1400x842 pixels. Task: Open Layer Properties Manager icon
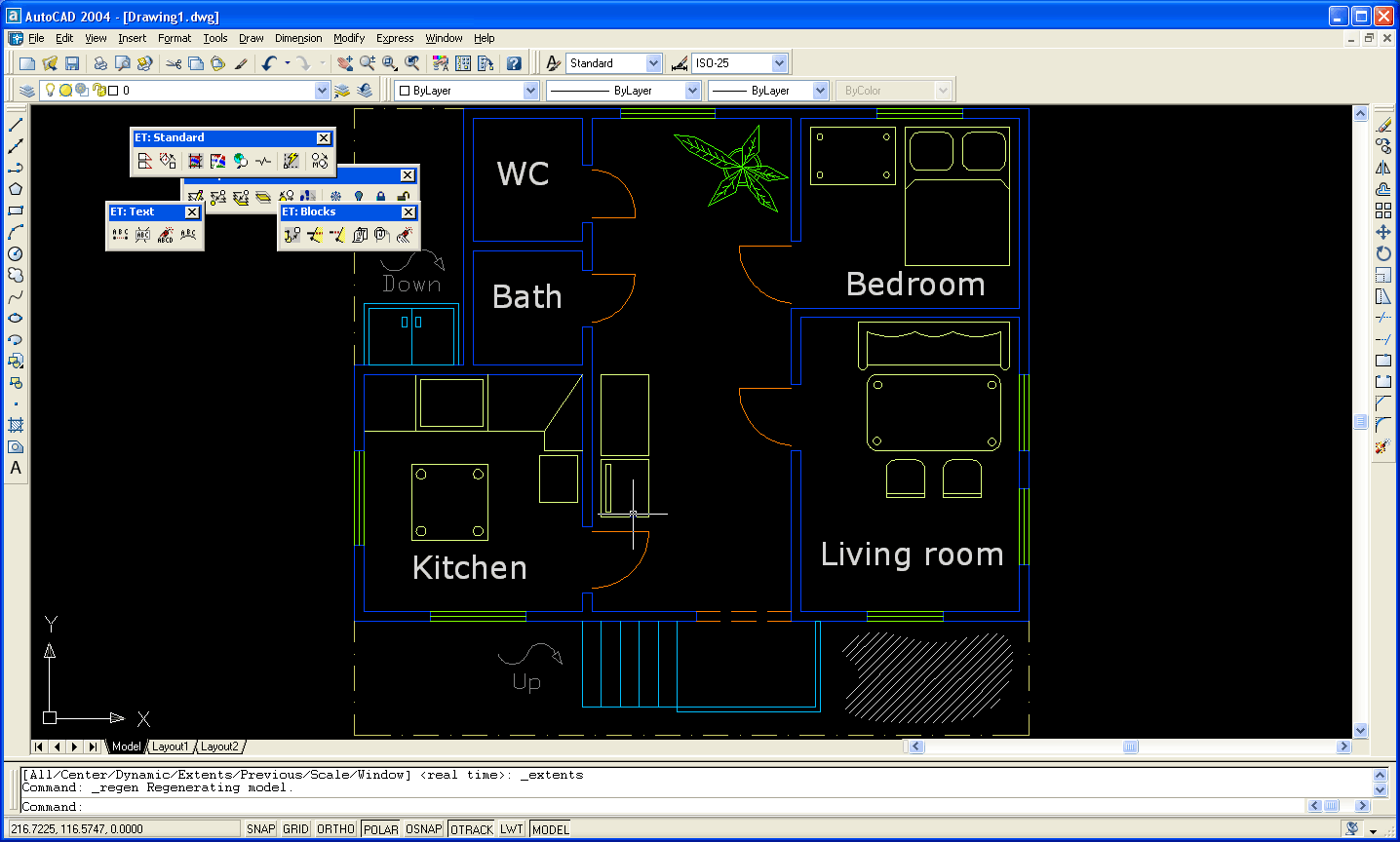(x=27, y=91)
